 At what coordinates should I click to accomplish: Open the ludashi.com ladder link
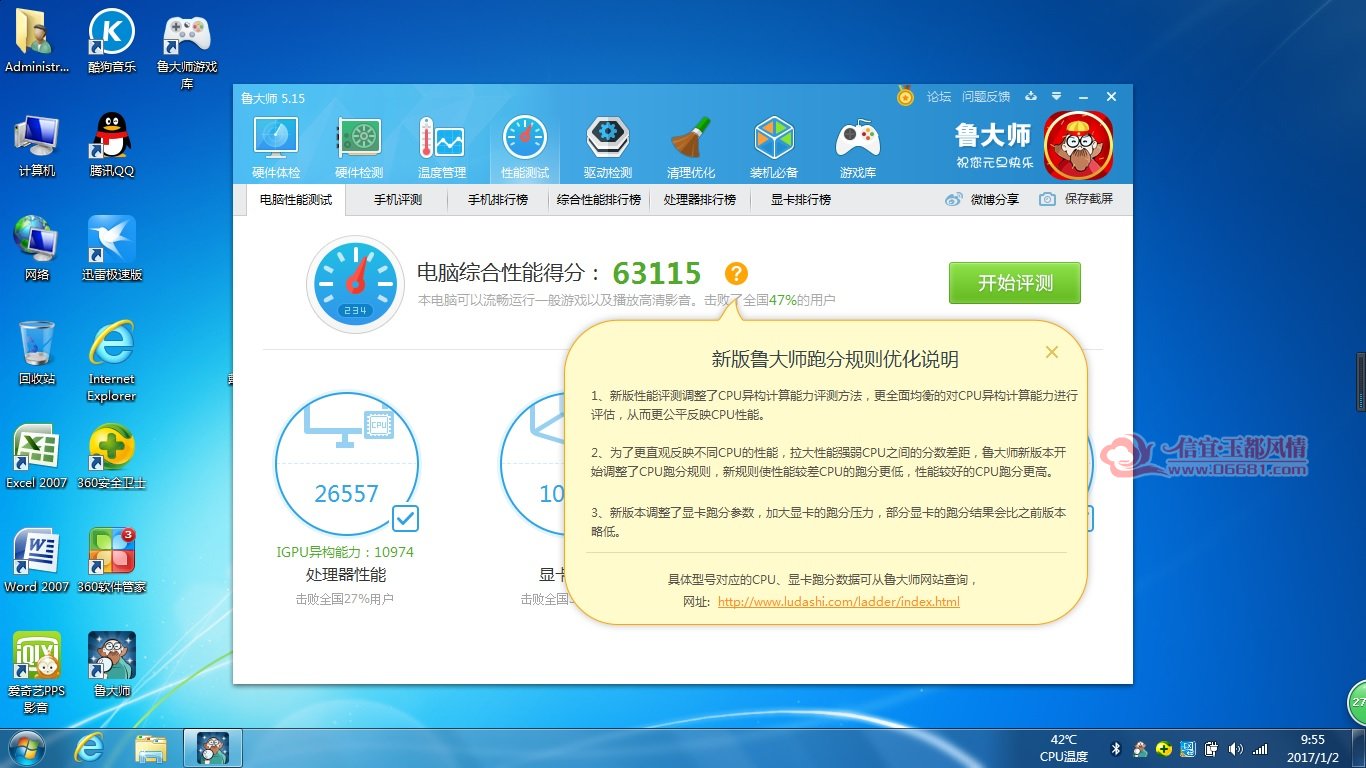[838, 602]
